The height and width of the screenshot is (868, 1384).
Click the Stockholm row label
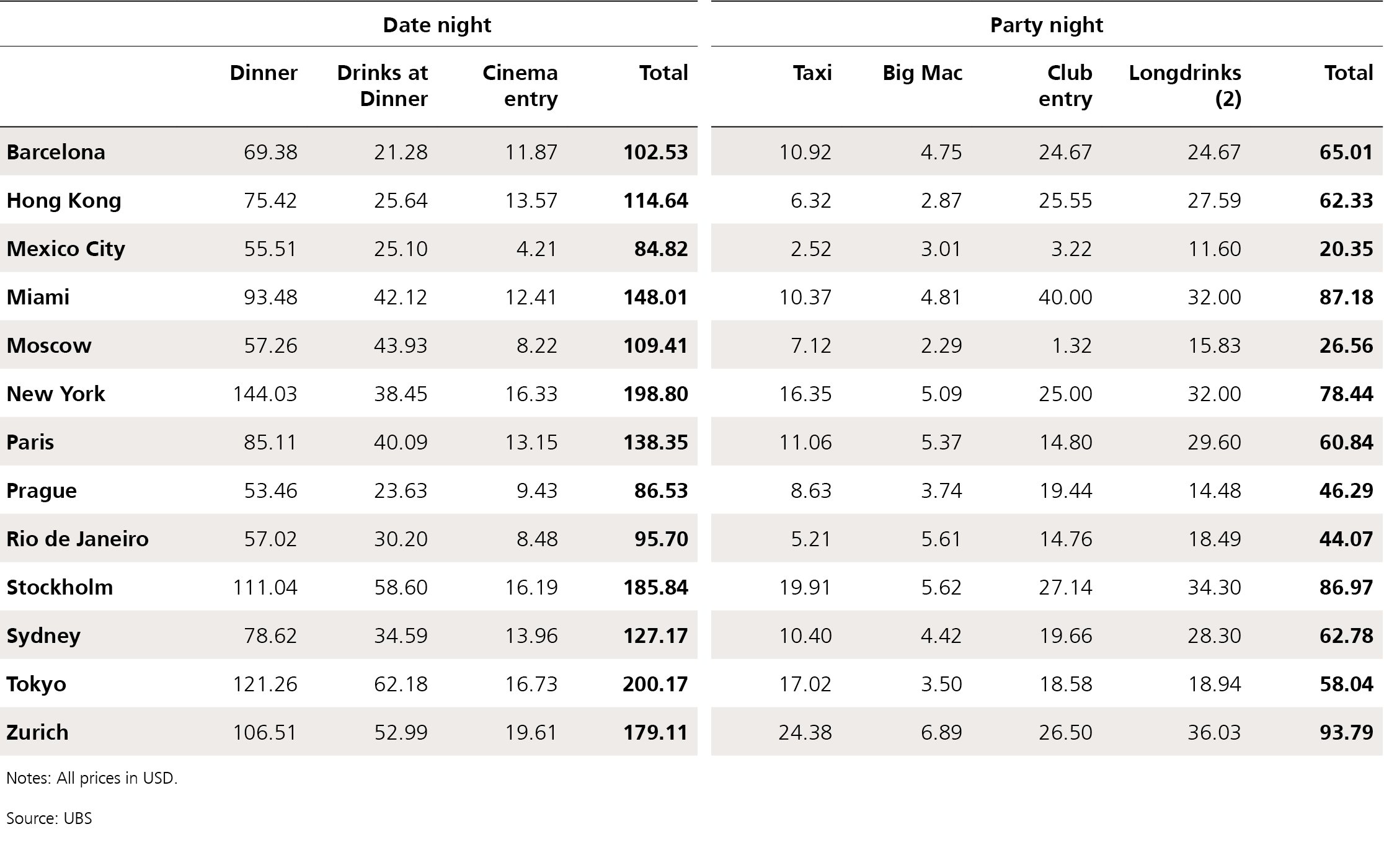pos(60,587)
